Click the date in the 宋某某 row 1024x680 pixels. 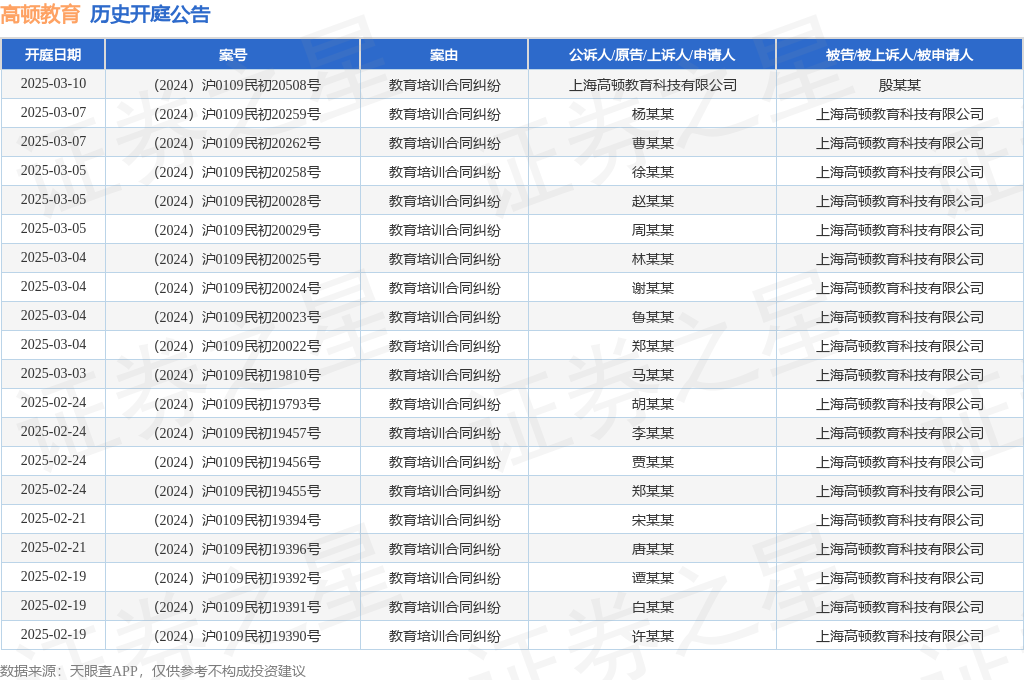(x=53, y=519)
